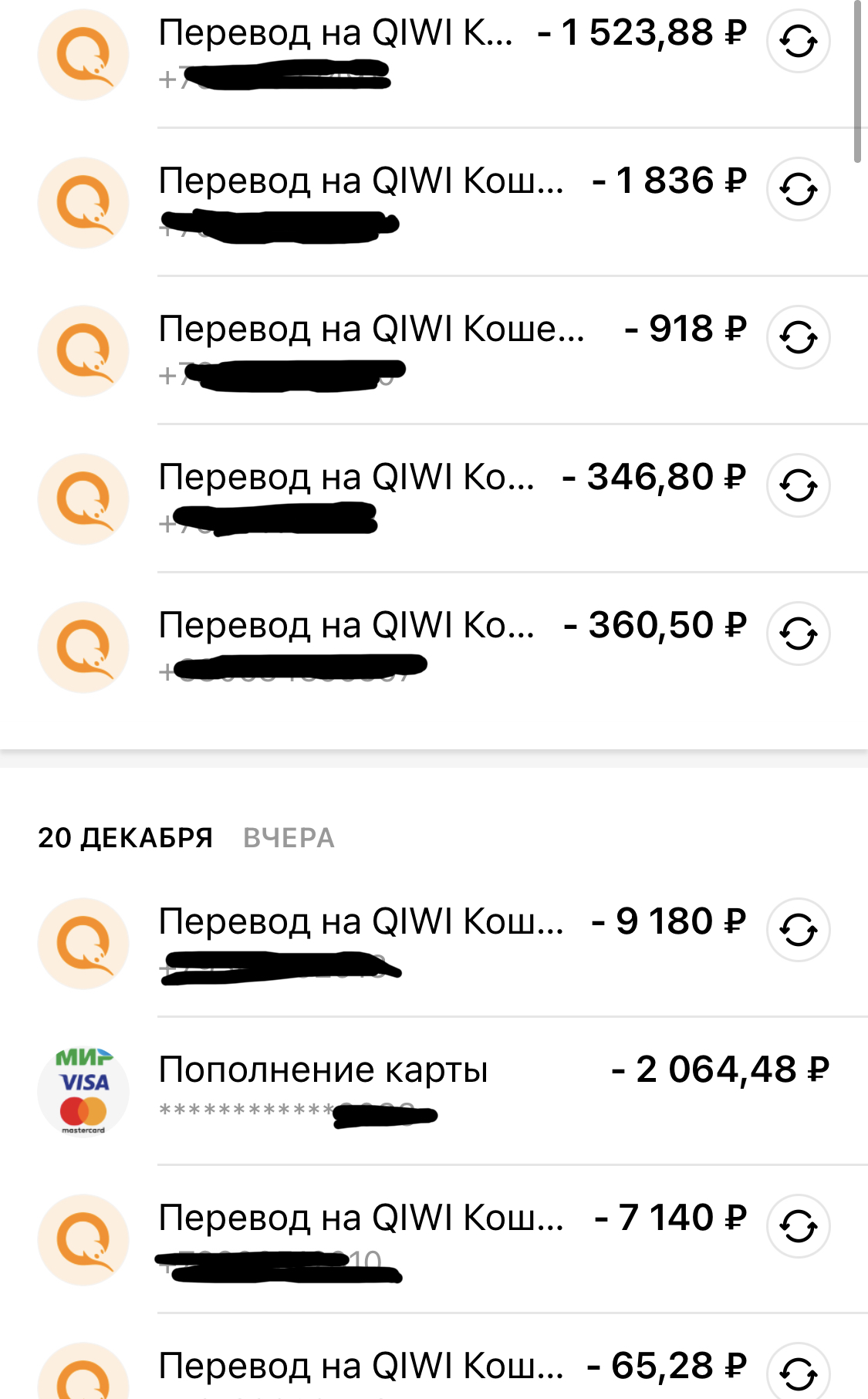
Task: Click the vertical scrollbar thumb
Action: (857, 81)
